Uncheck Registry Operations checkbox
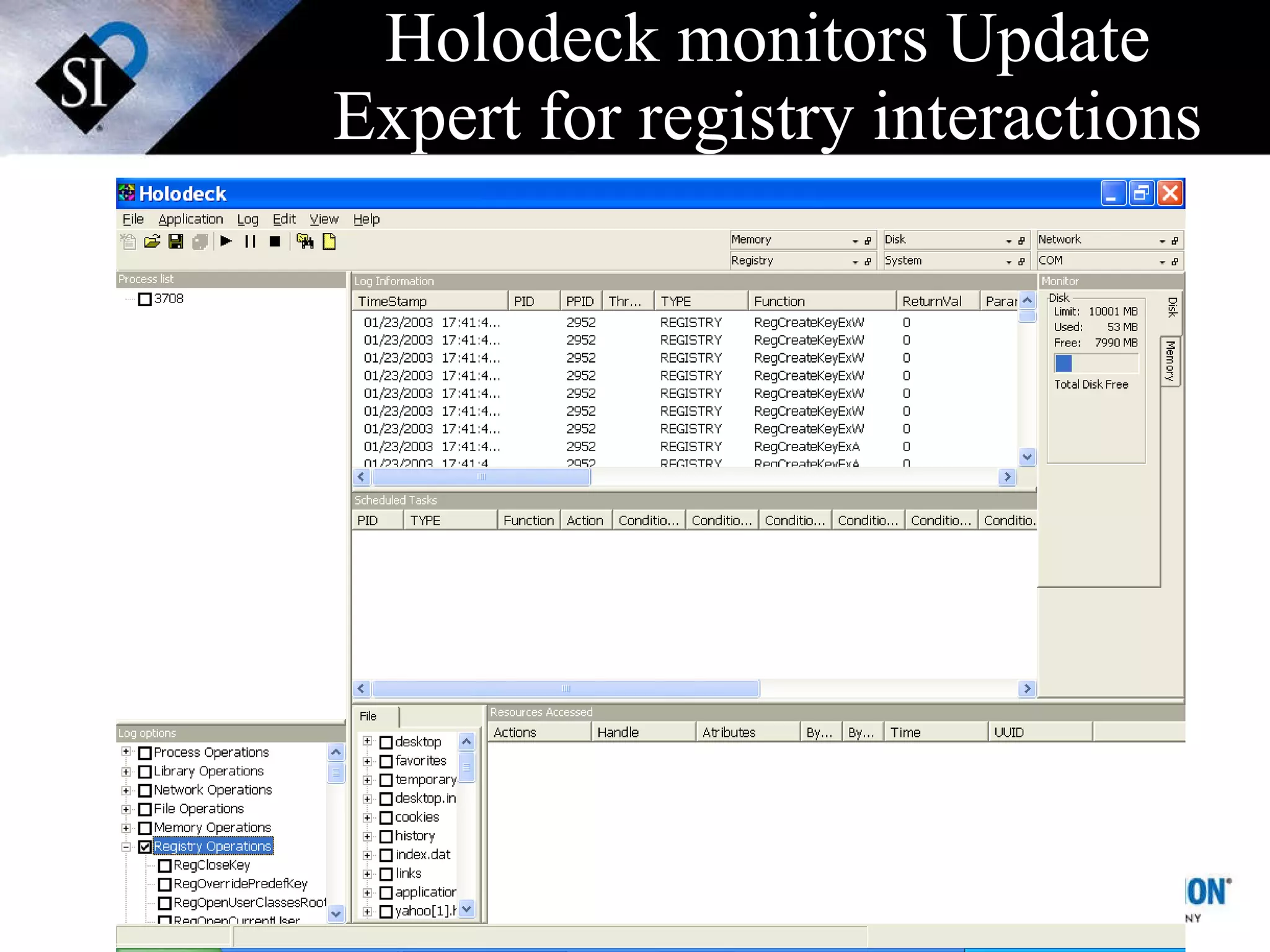Viewport: 1270px width, 952px height. [x=145, y=847]
